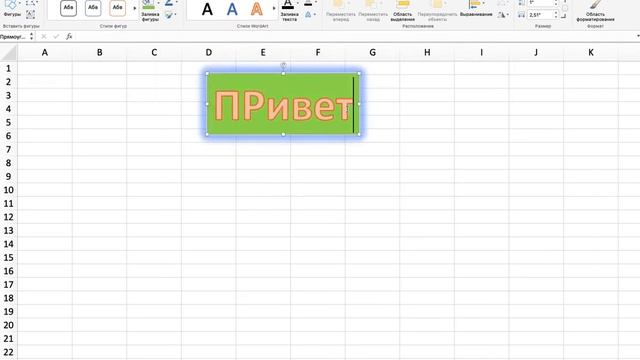Expand the formula bar with the arrow
Screen dimensions: 640x360
click(637, 36)
